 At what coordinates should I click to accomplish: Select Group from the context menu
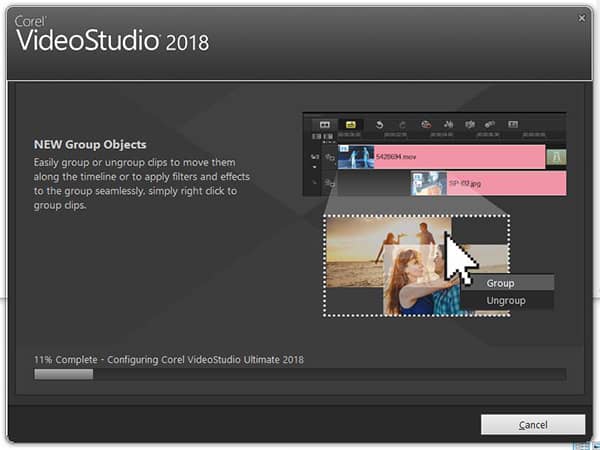point(500,283)
